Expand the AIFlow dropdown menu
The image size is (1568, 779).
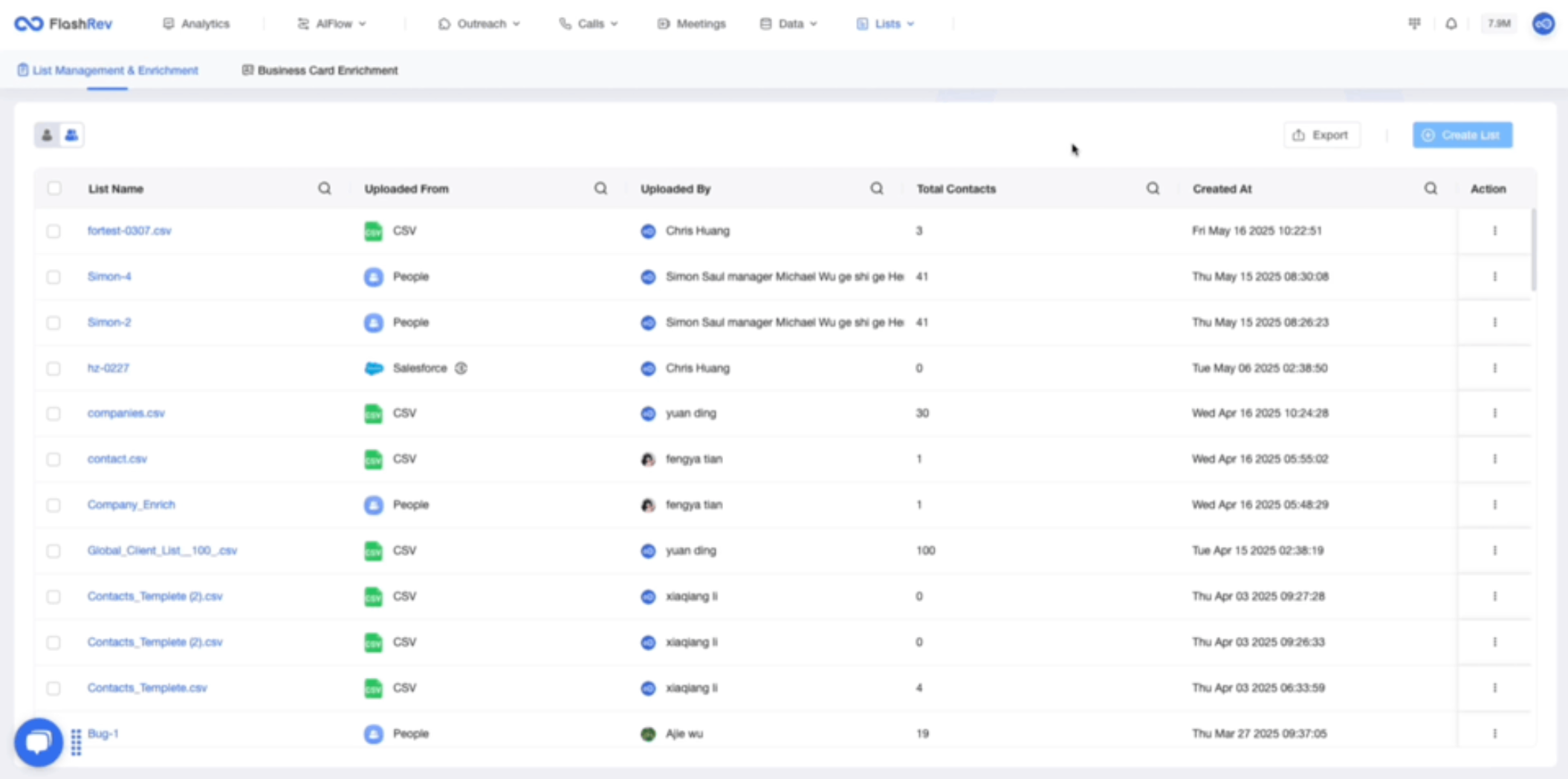point(331,24)
